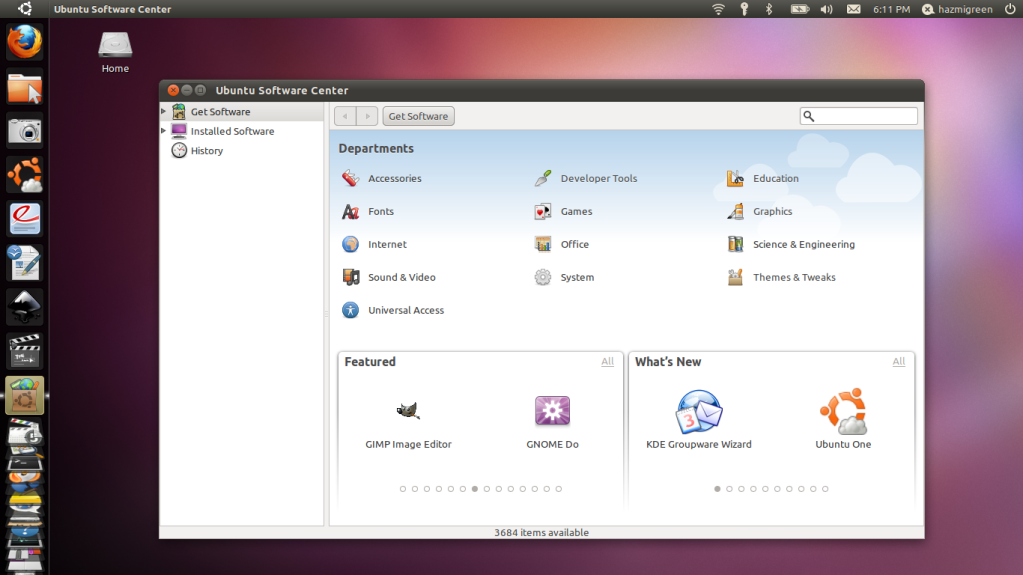Open Ubuntu One from the launcher
1023x575 pixels.
pyautogui.click(x=25, y=175)
